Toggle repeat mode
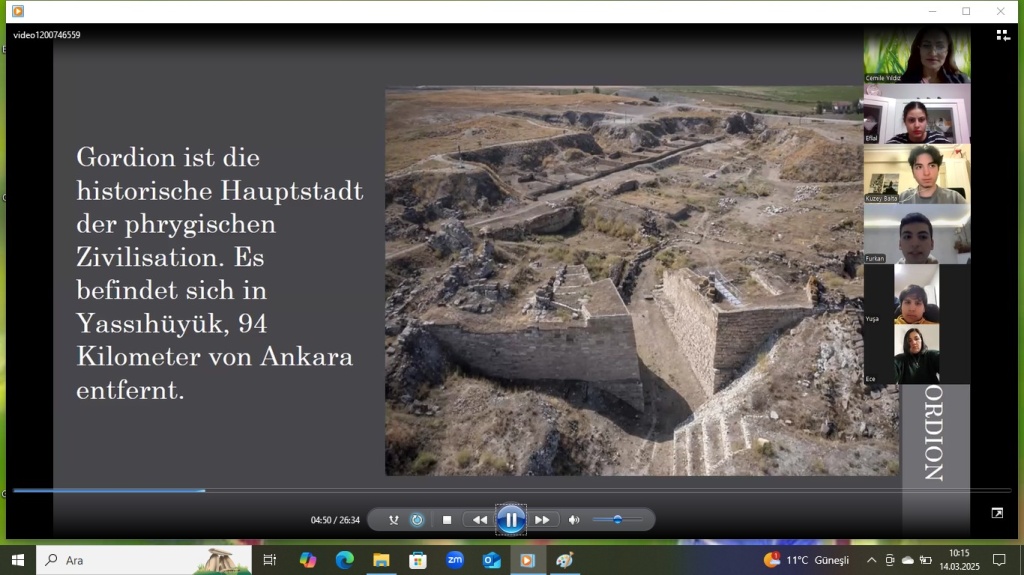The image size is (1024, 575). pos(417,520)
